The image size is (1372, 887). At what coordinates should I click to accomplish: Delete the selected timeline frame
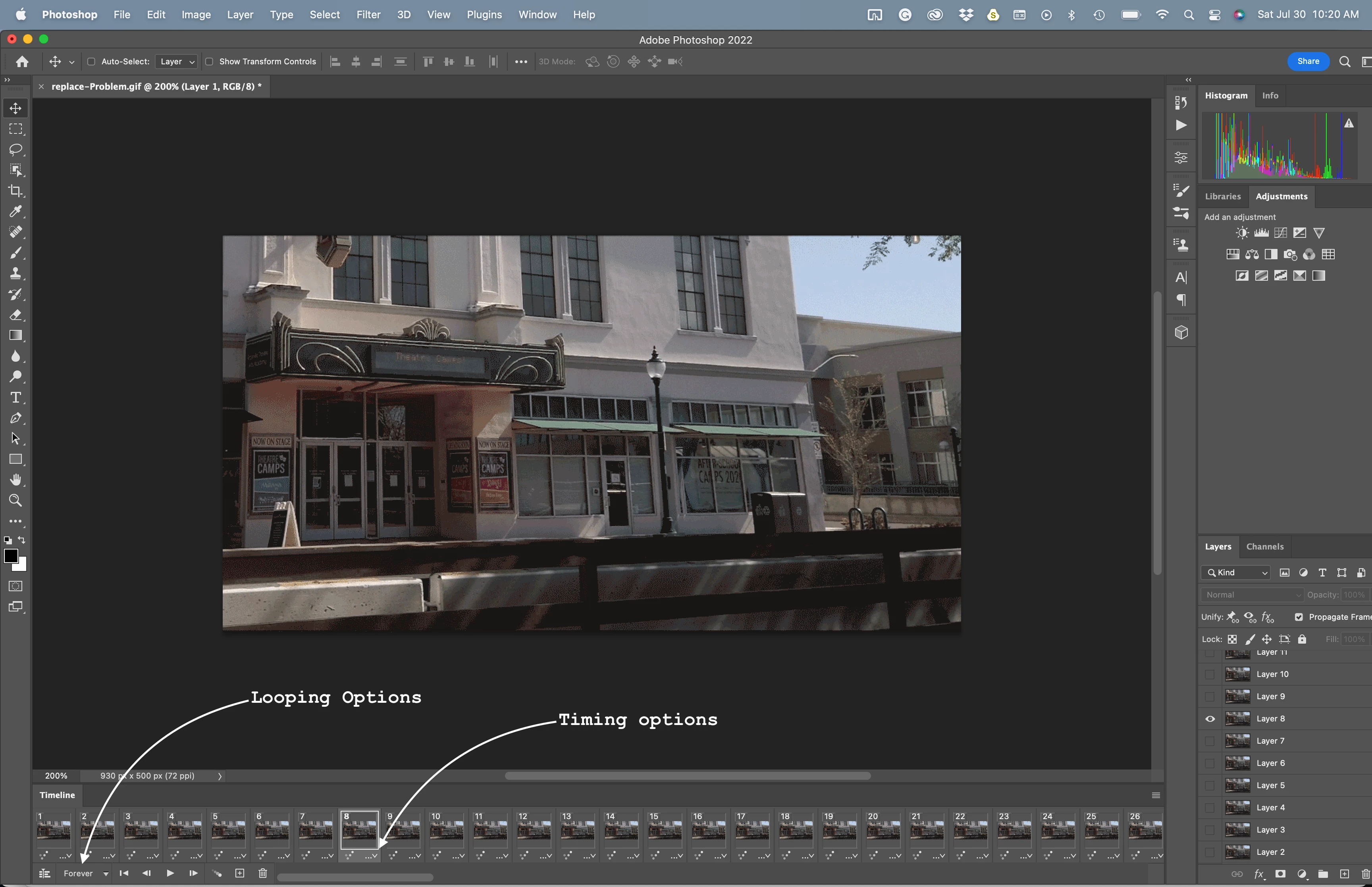point(262,873)
